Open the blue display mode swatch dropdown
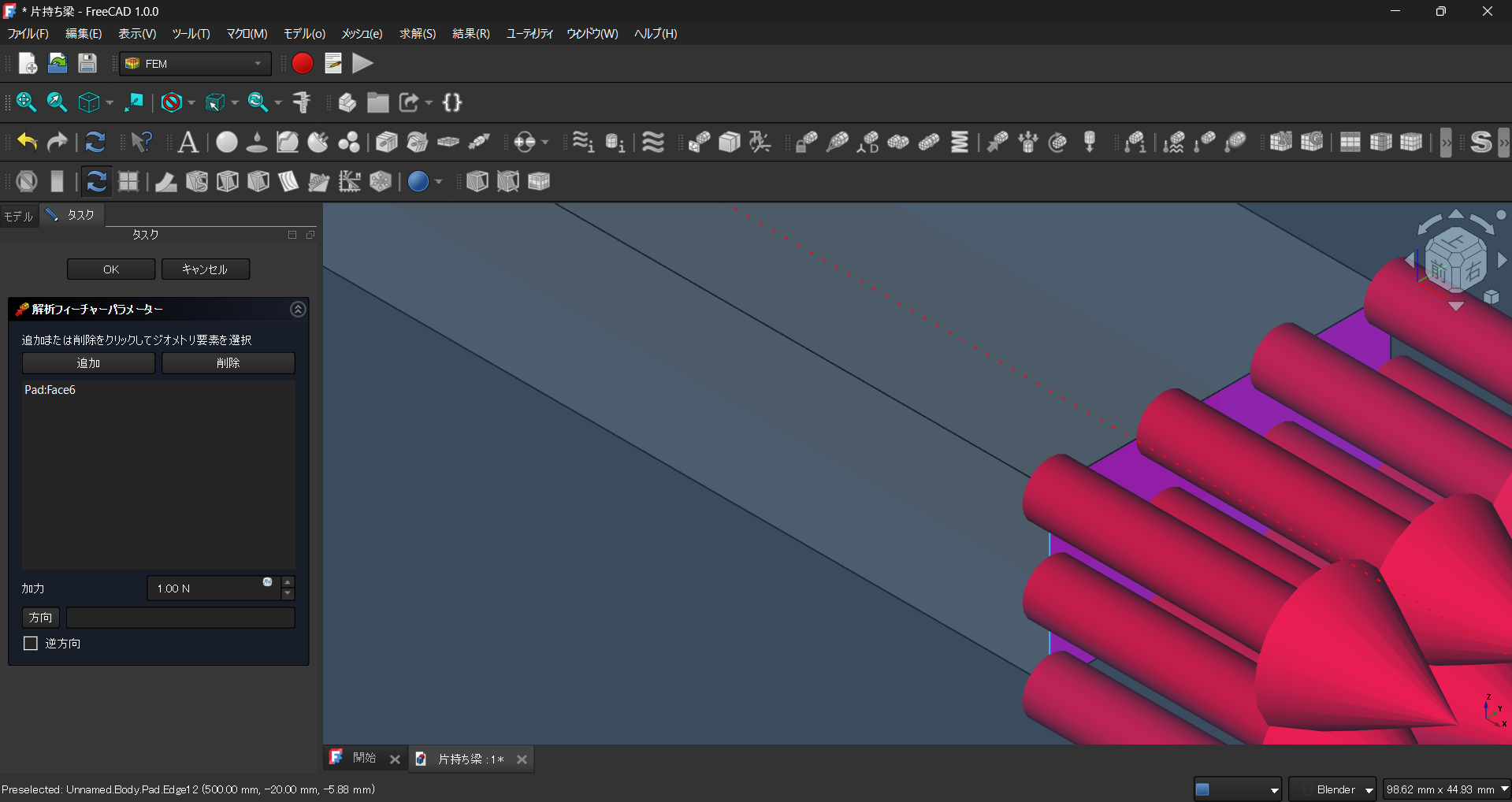Screen dimensions: 1512x802 [x=1237, y=789]
